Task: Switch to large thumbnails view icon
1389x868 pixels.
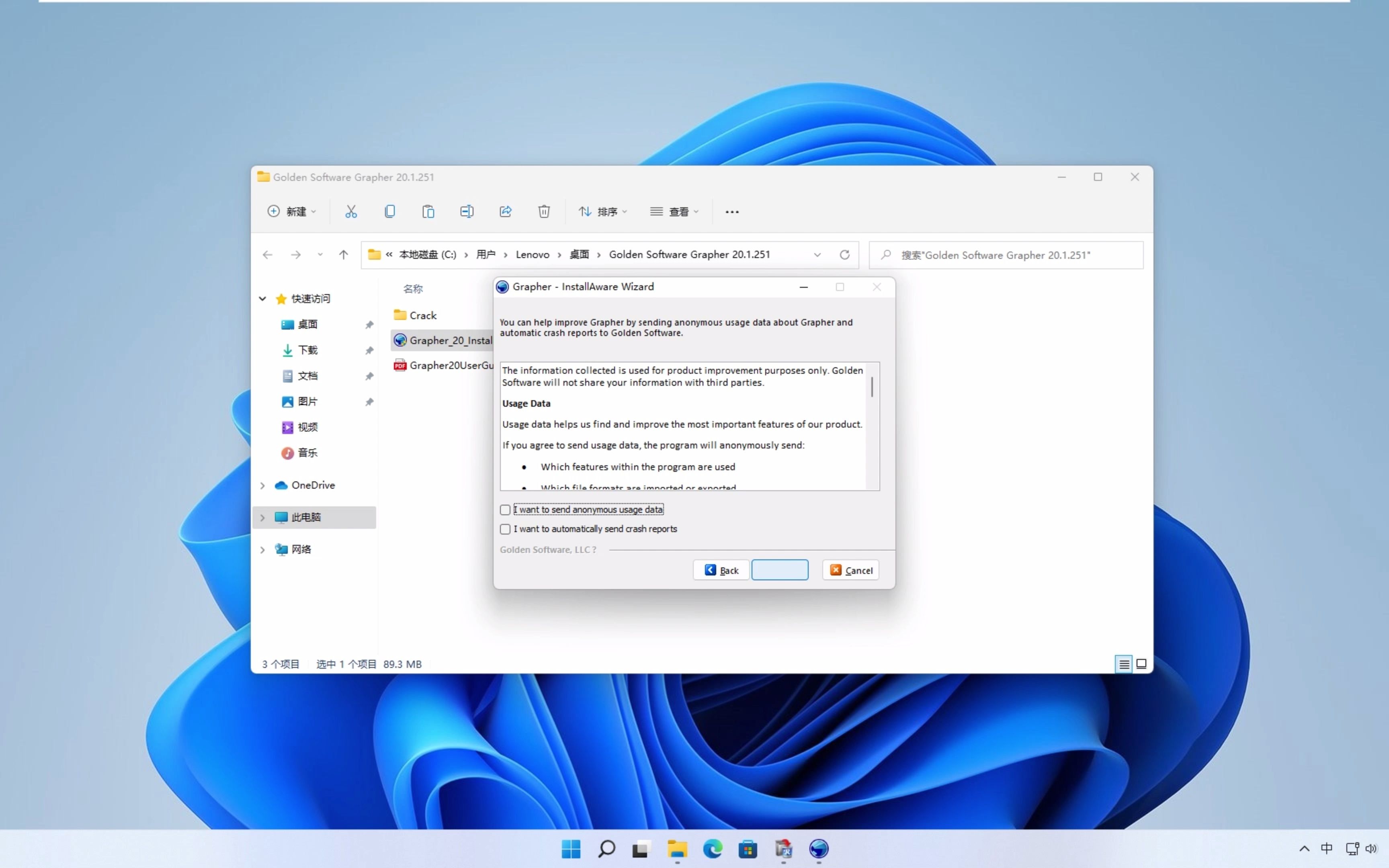Action: [1141, 664]
